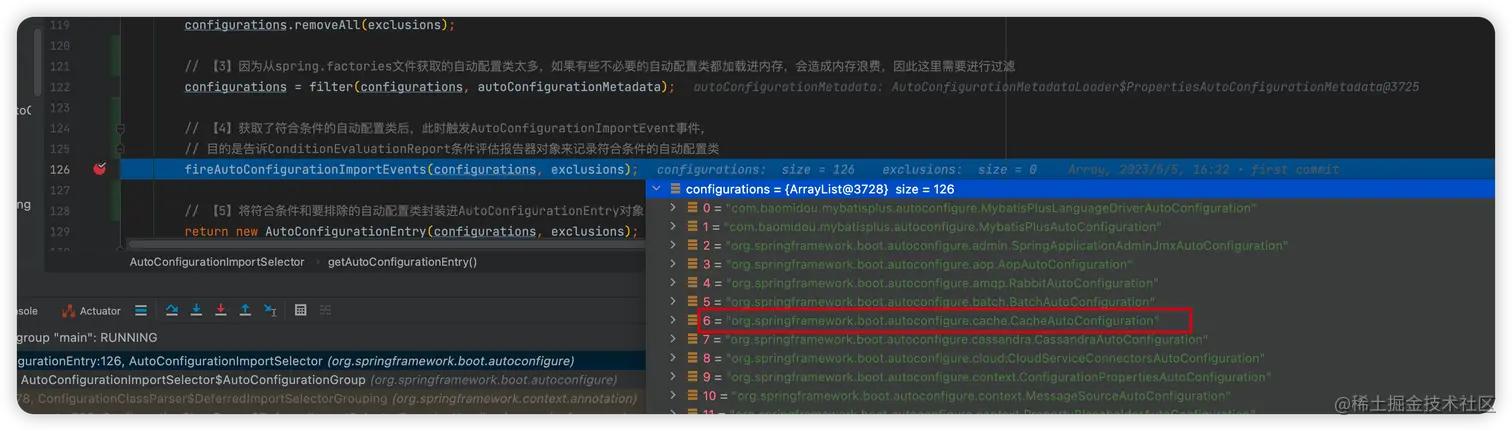Image resolution: width=1512 pixels, height=431 pixels.
Task: Open the Evaluate Expression calculator icon
Action: [x=300, y=311]
